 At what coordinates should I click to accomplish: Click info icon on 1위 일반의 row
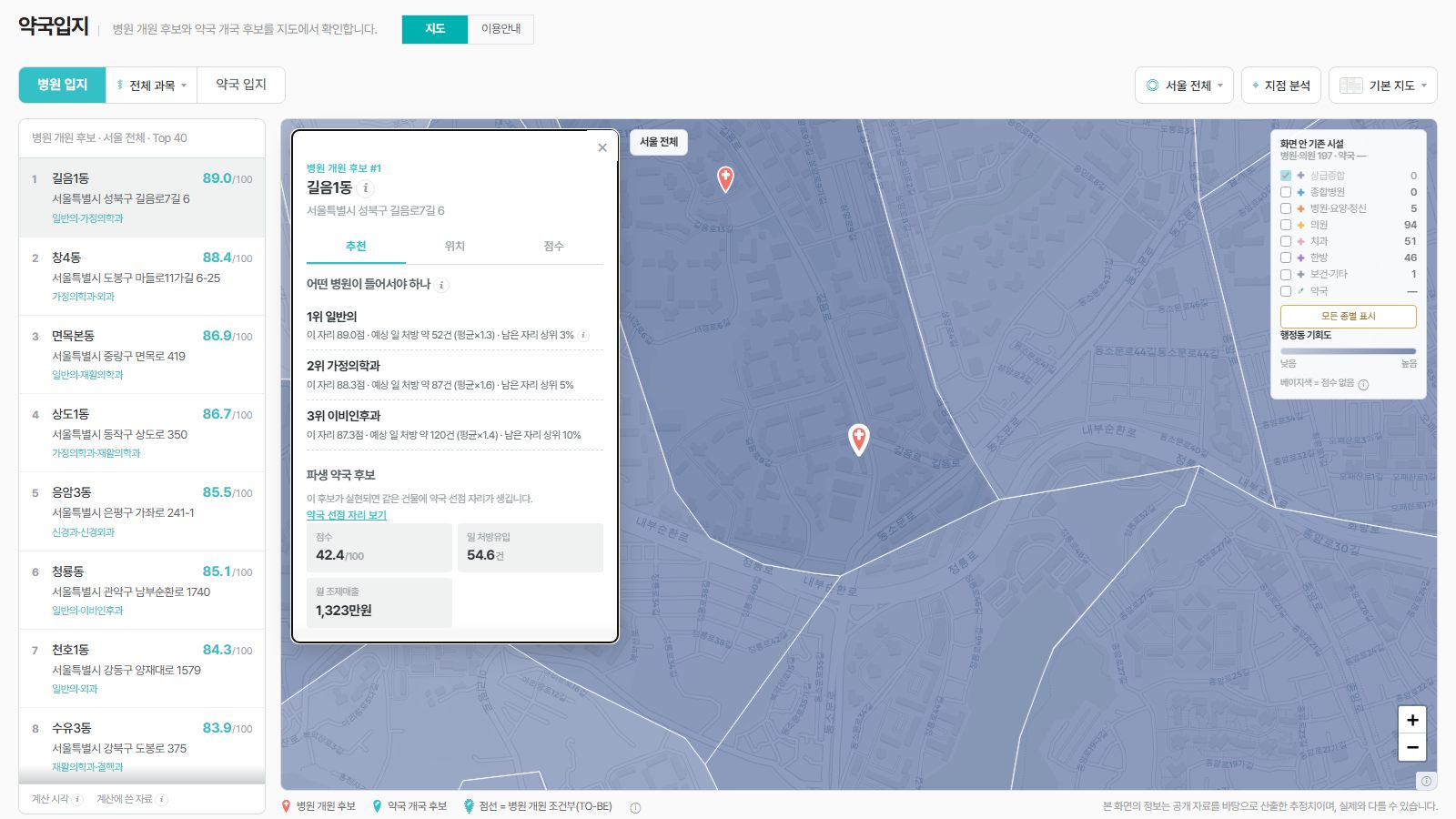pyautogui.click(x=583, y=335)
